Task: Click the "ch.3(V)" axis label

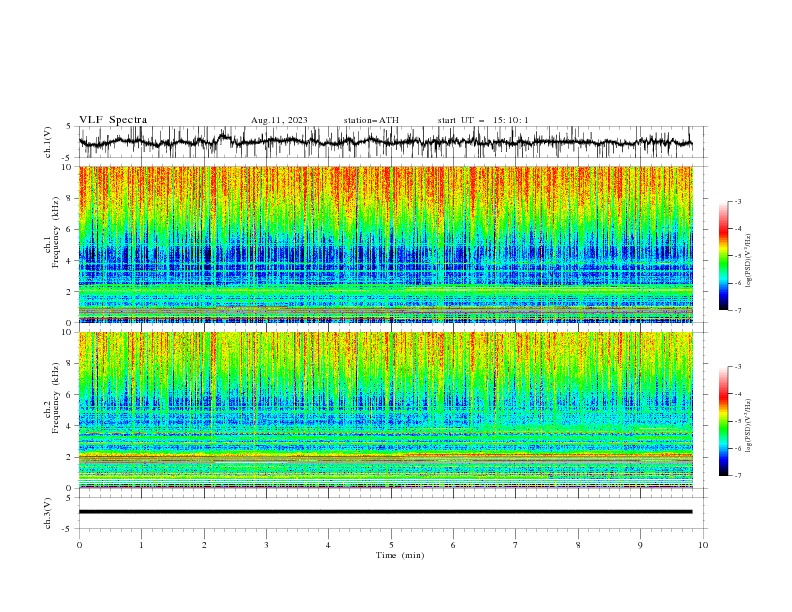Action: (x=48, y=513)
